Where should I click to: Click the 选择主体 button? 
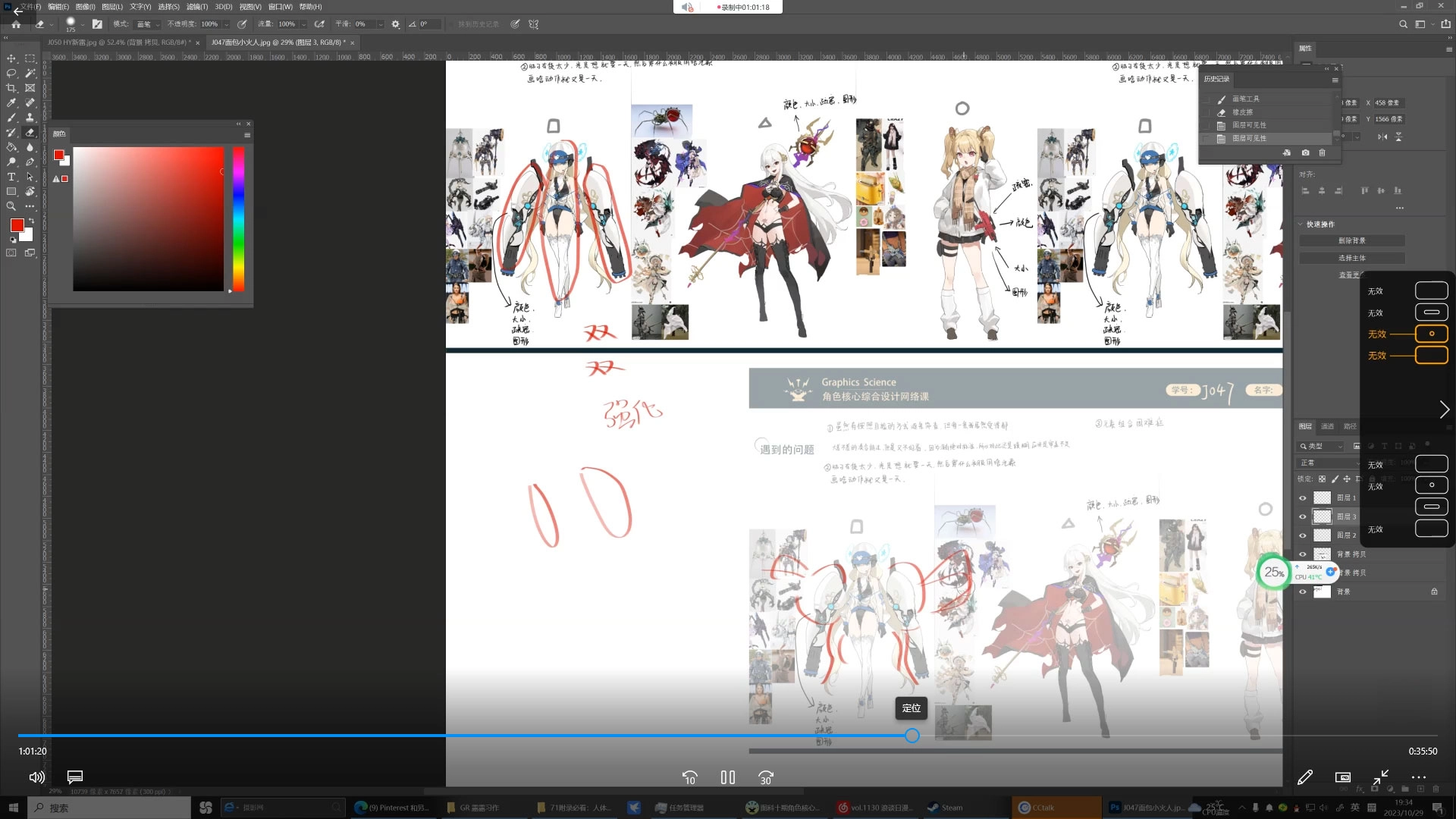coord(1351,258)
